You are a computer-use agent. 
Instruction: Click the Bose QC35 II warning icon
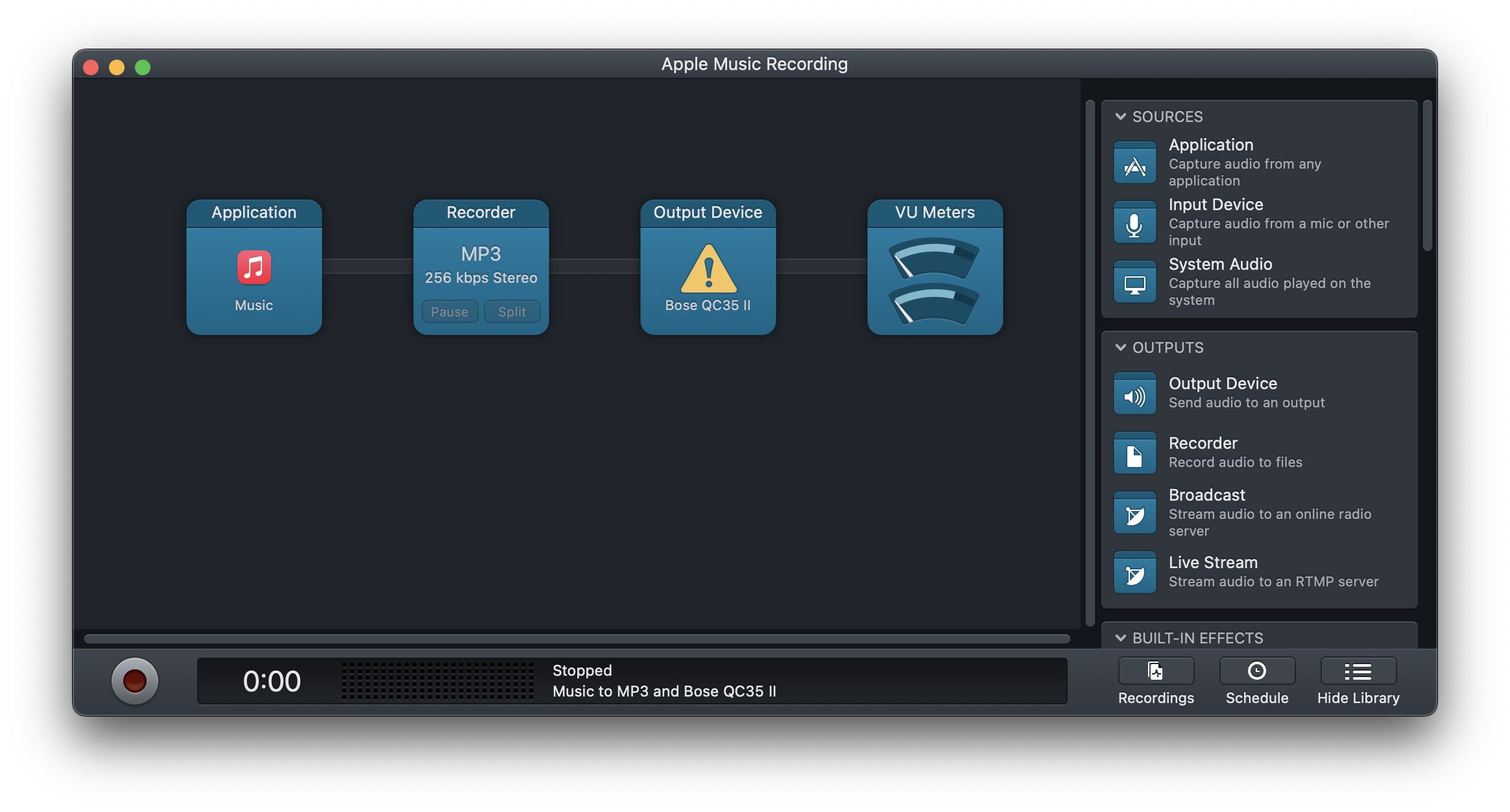coord(708,269)
